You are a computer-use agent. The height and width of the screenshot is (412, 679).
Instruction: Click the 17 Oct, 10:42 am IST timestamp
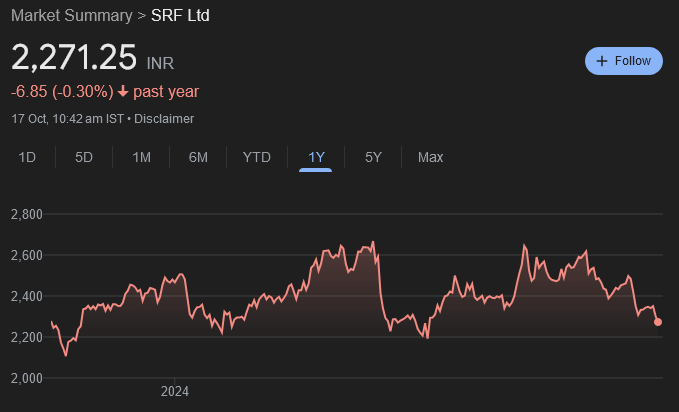(x=68, y=119)
